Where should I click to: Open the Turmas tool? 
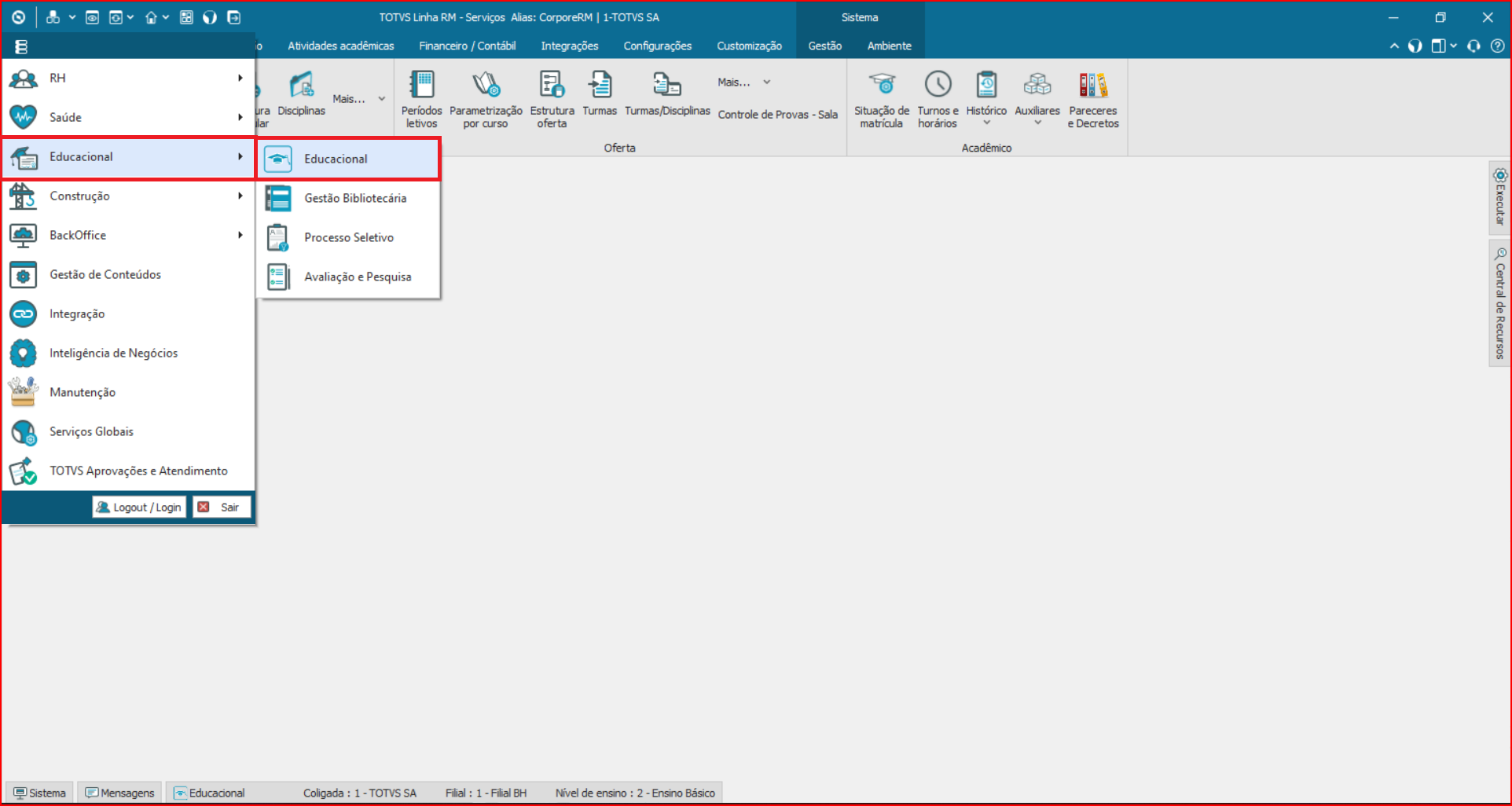[x=600, y=94]
